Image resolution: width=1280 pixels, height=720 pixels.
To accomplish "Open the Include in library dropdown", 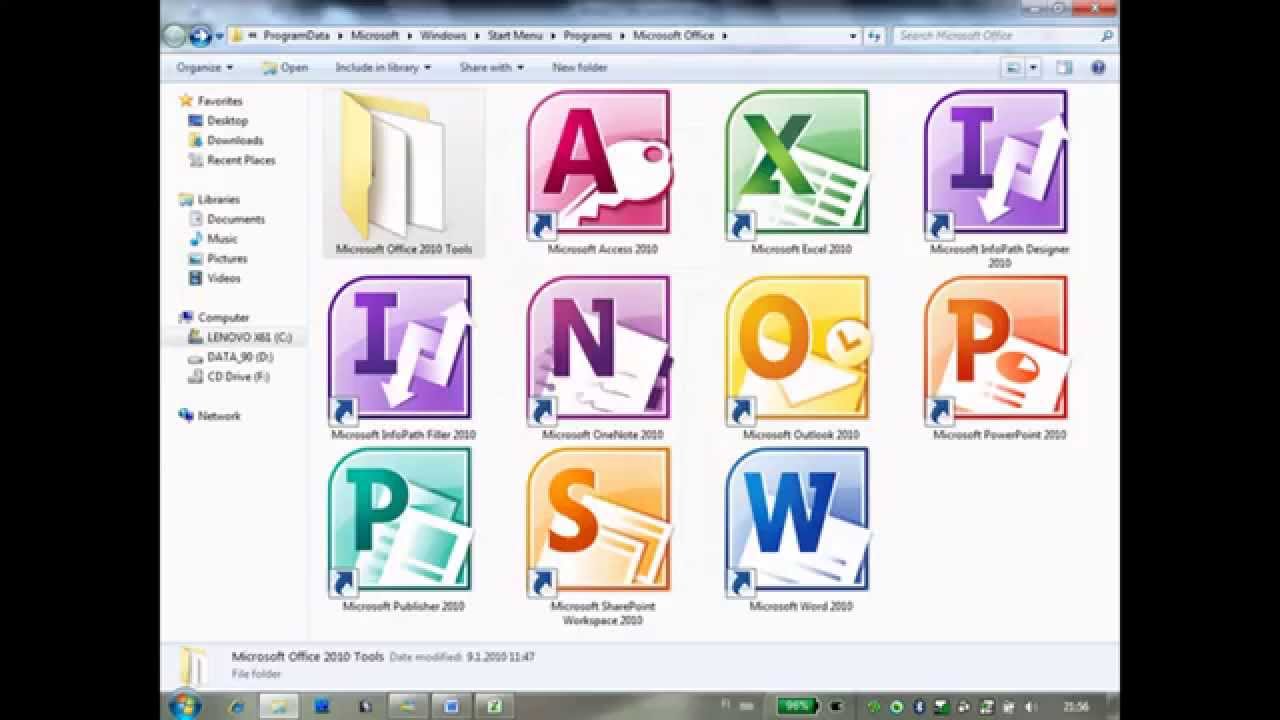I will [383, 68].
